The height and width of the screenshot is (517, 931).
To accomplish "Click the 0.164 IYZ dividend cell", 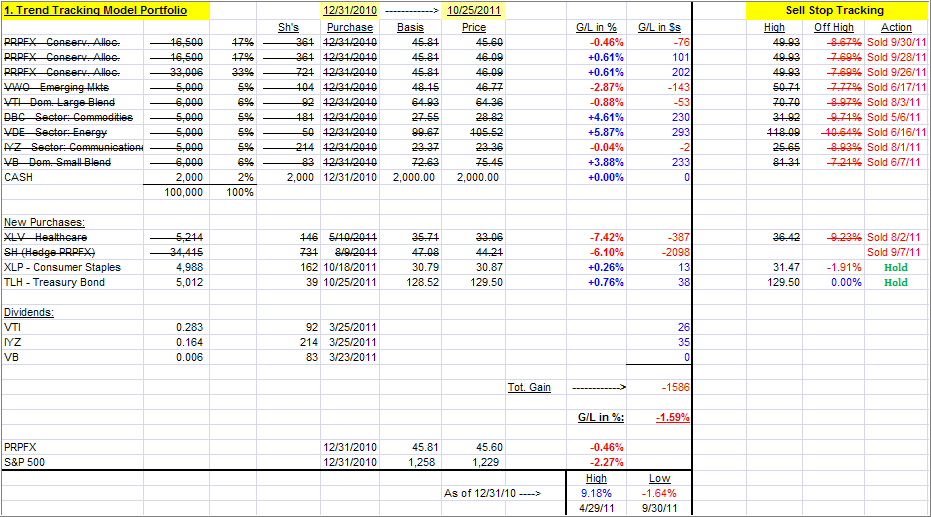I will point(189,342).
